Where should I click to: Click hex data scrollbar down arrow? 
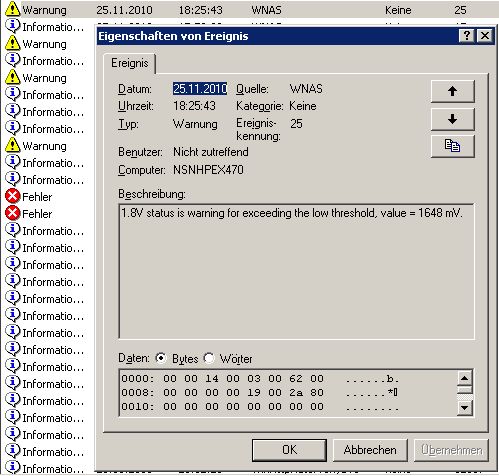tap(464, 407)
